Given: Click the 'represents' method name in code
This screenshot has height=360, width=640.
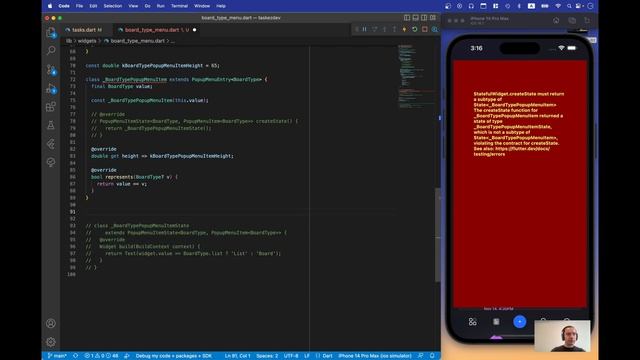Looking at the screenshot, I should [119, 177].
